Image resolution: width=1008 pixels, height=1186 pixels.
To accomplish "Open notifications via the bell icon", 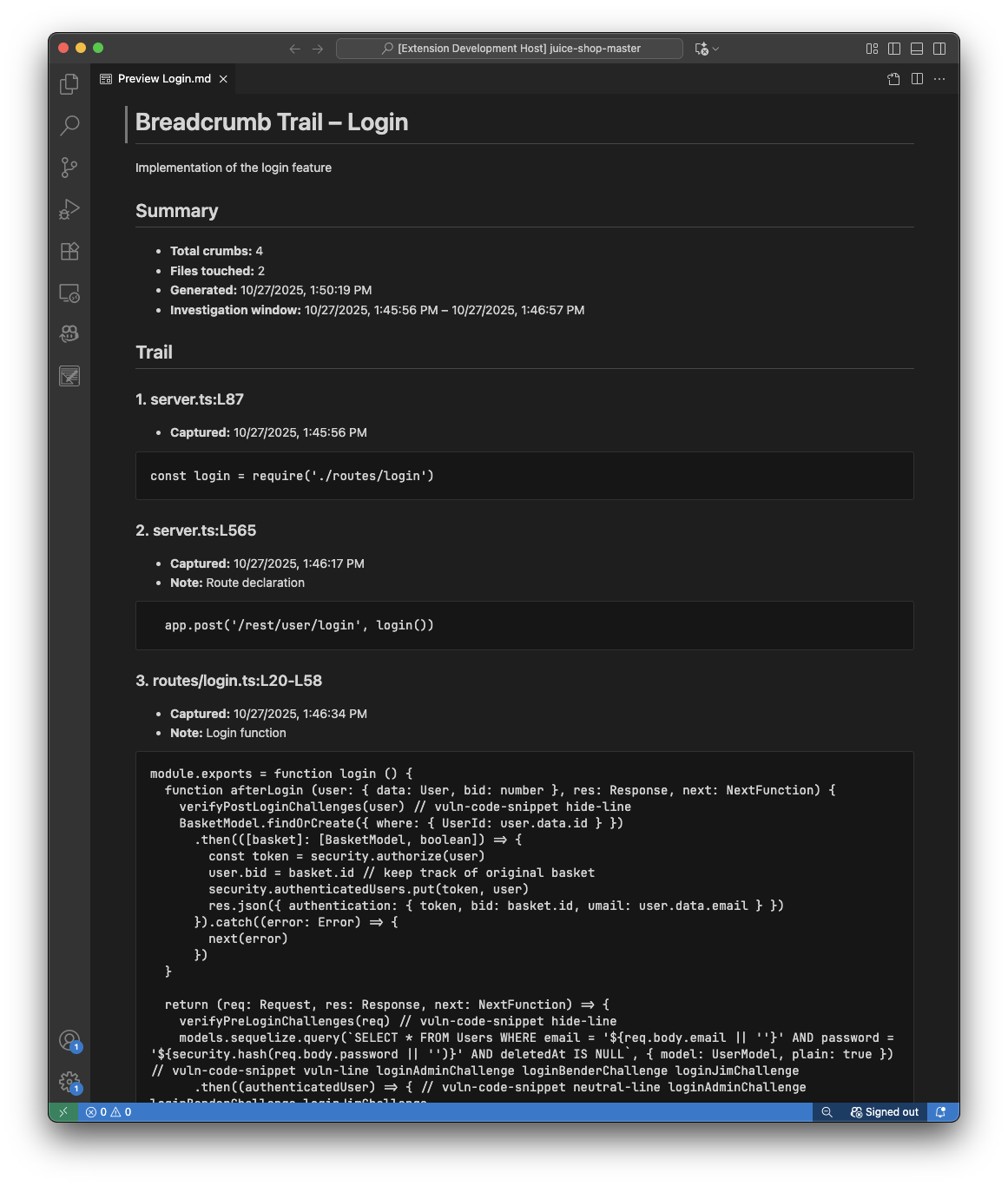I will [x=941, y=1111].
